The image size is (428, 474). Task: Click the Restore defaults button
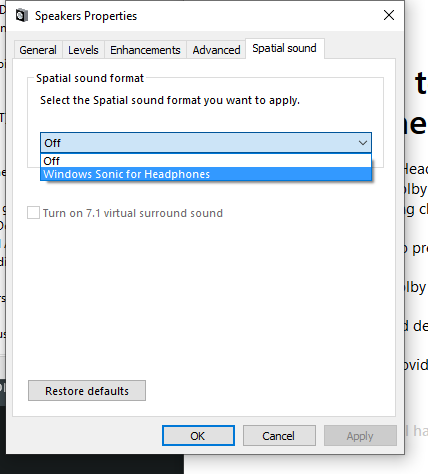tap(87, 391)
